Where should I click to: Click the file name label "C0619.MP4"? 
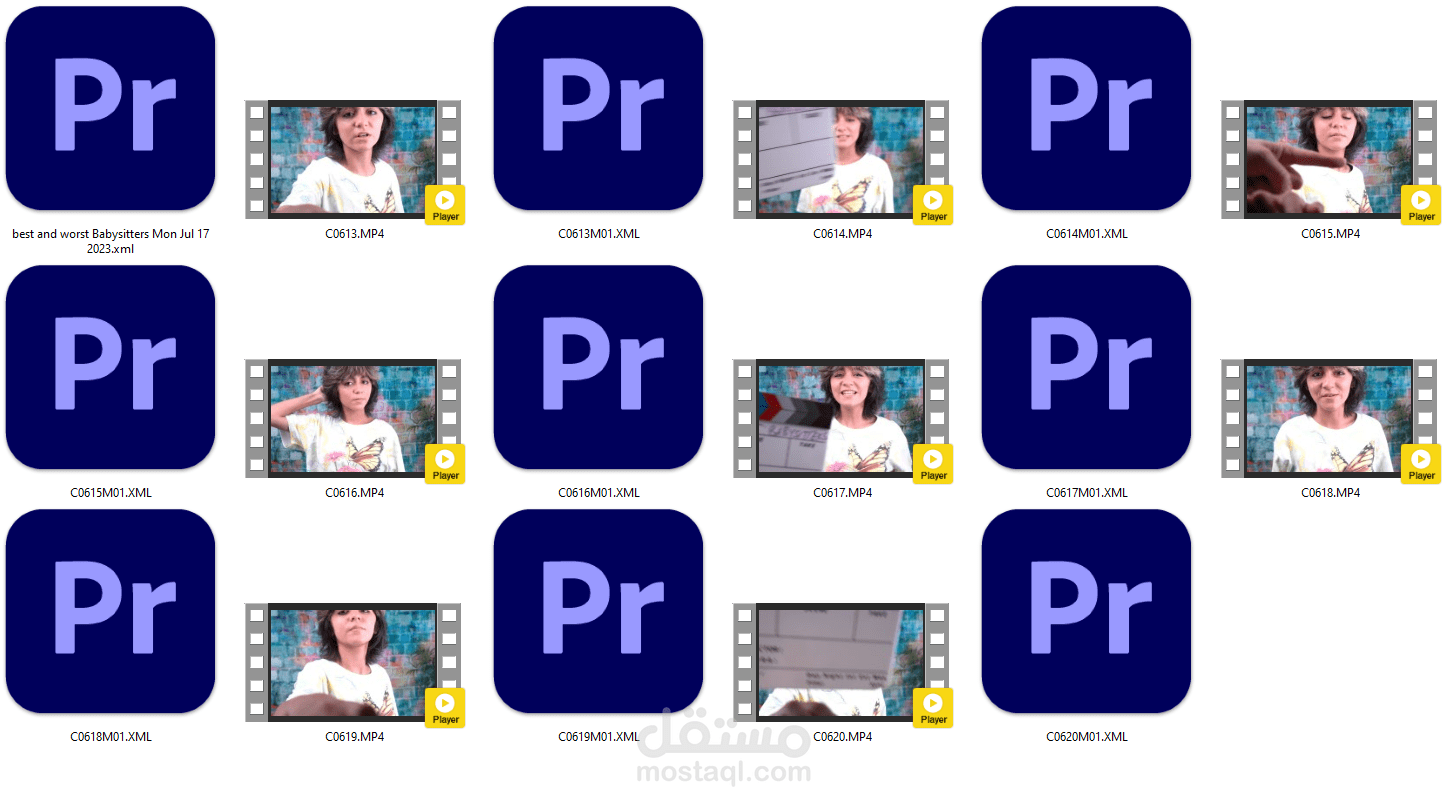coord(355,737)
